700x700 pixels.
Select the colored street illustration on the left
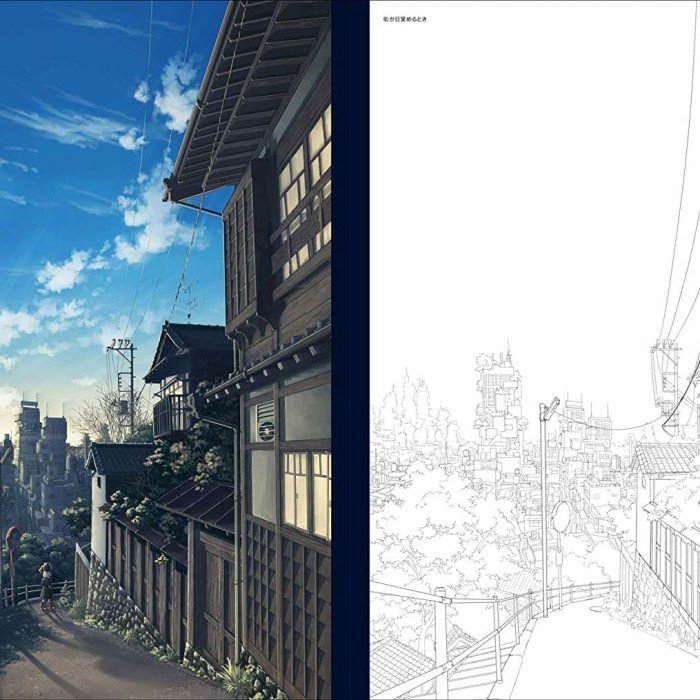tap(166, 350)
